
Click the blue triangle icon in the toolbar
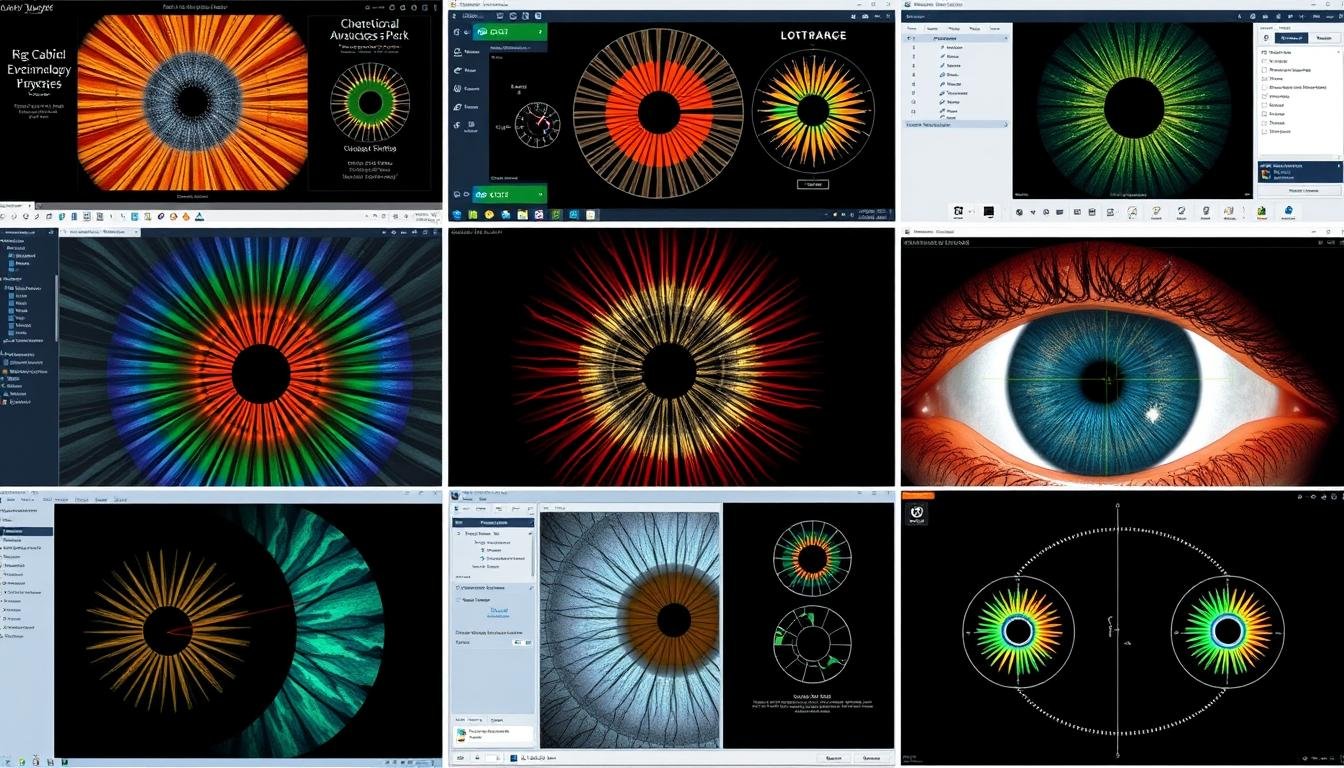coord(199,216)
